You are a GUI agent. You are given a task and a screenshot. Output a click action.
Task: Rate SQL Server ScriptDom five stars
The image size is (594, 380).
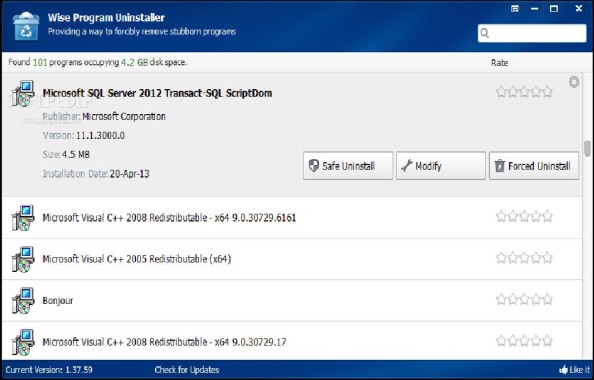point(548,92)
